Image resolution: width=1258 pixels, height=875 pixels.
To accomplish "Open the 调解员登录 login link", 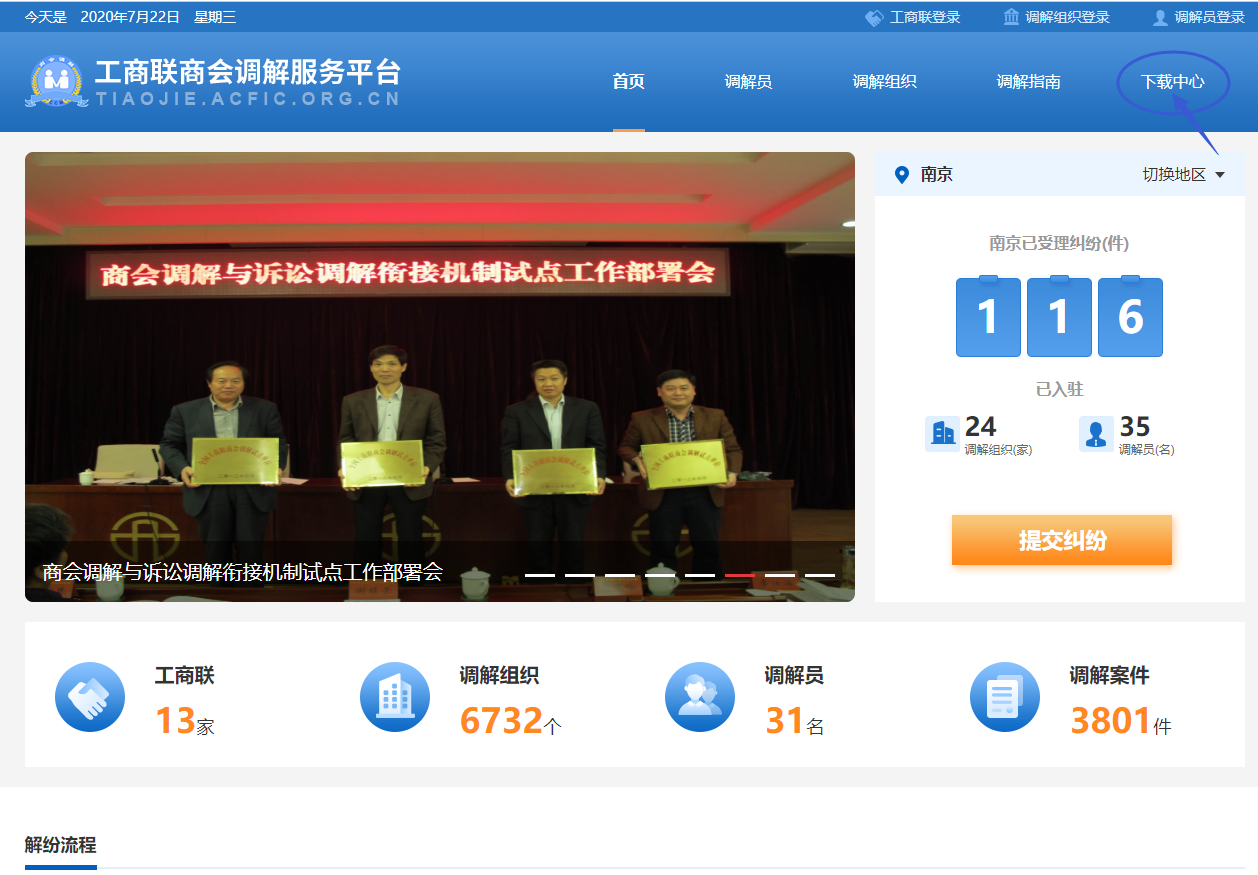I will (x=1208, y=17).
